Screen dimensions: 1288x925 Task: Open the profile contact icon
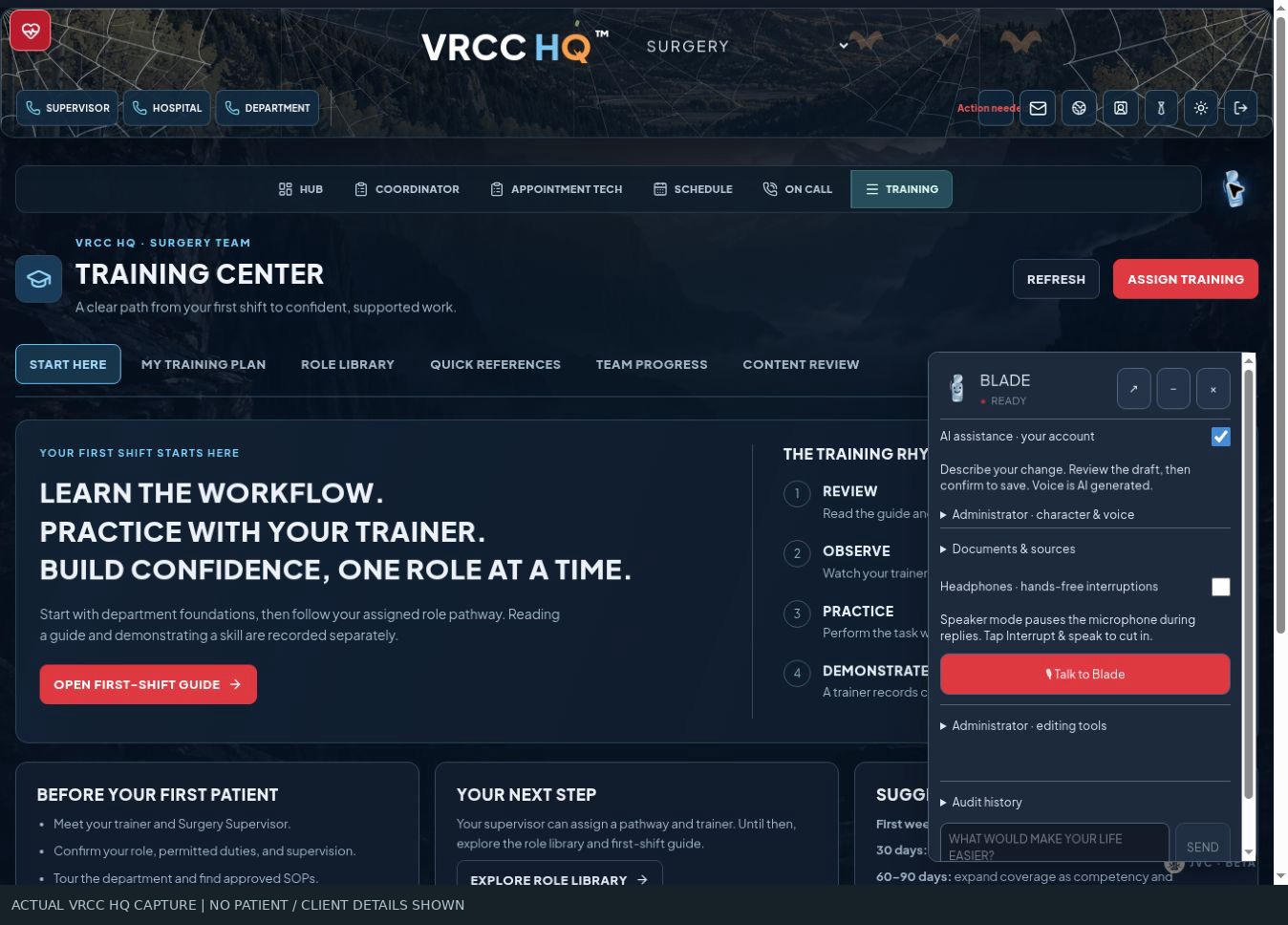coord(1120,108)
